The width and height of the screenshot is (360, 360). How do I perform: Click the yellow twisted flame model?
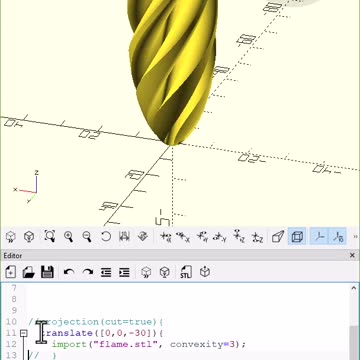click(172, 73)
